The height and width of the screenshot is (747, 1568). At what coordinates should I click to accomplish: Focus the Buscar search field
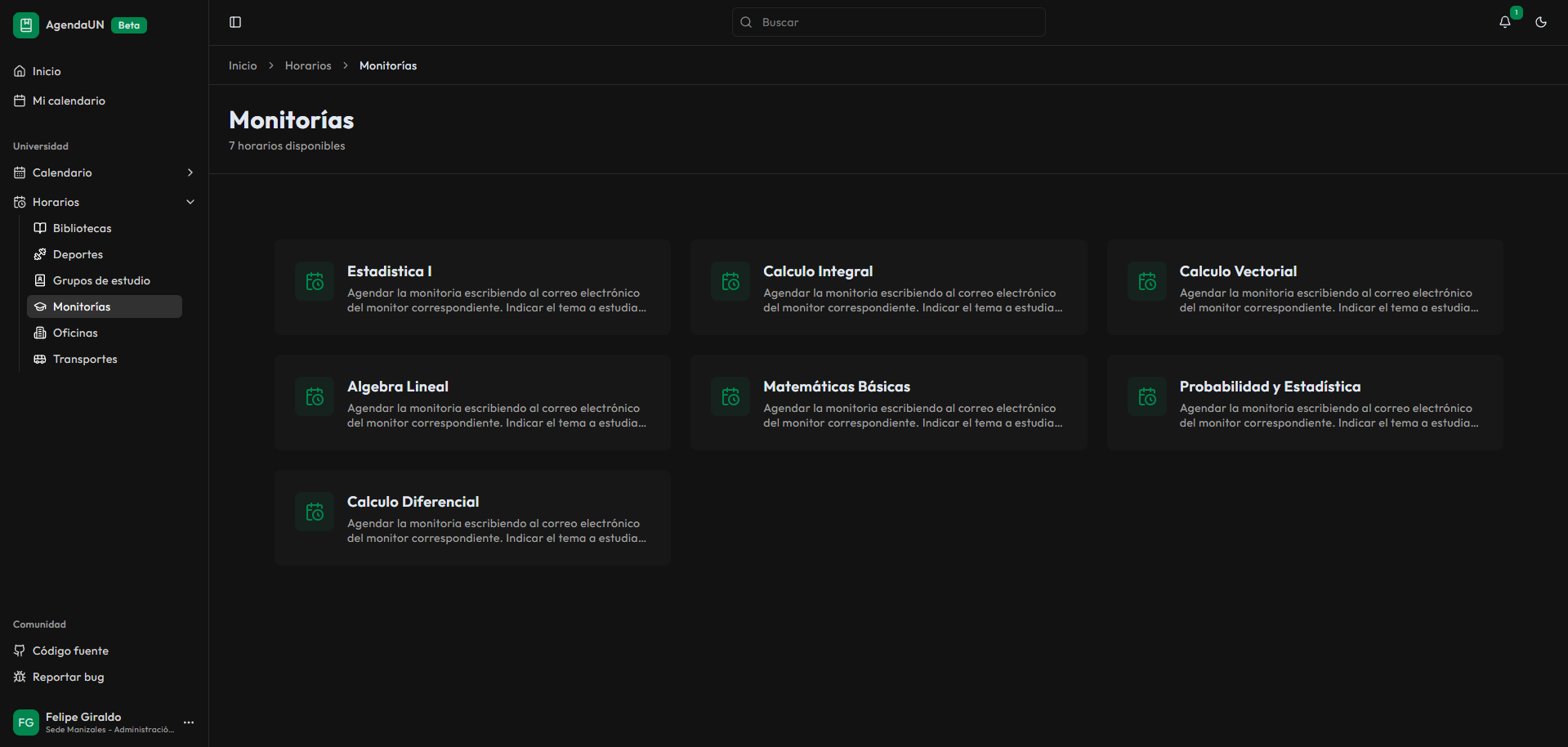889,22
